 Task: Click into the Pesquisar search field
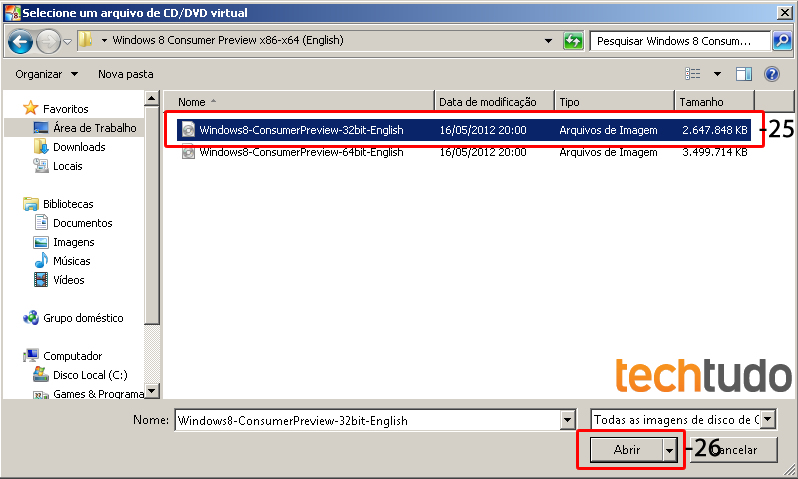point(679,41)
